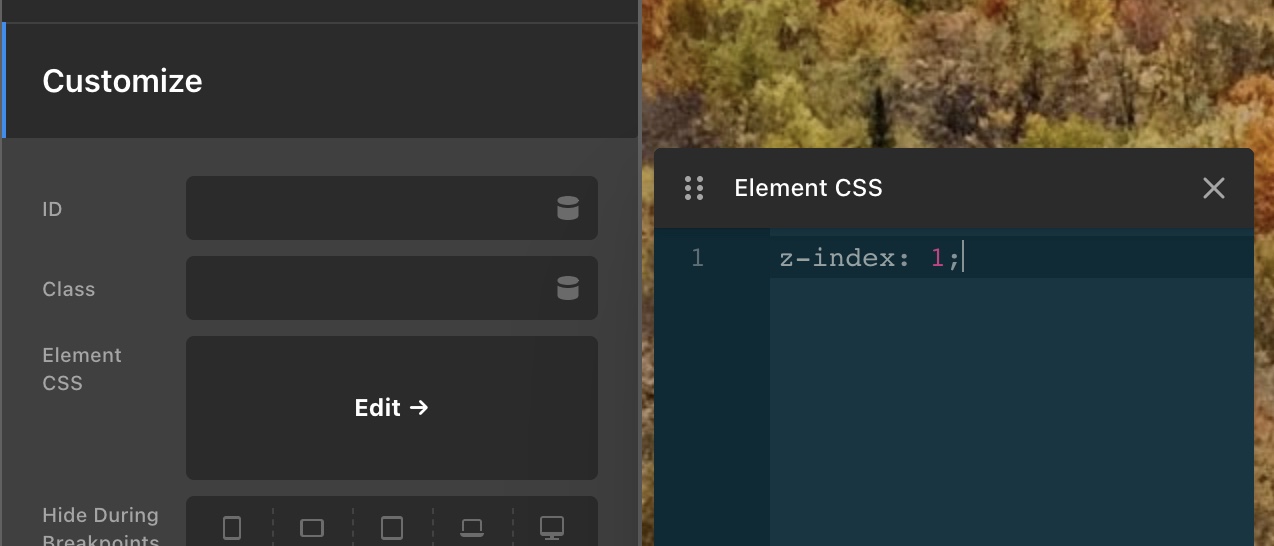Screen dimensions: 1274x546
Task: Toggle hide on desktop monitor breakpoint
Action: (552, 527)
